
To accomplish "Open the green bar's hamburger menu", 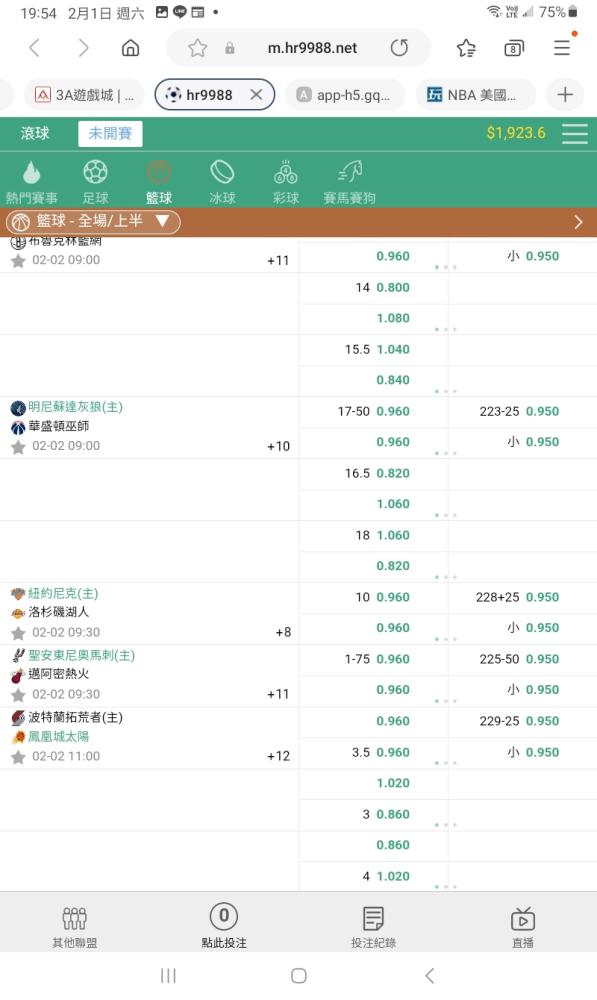I will click(x=575, y=133).
